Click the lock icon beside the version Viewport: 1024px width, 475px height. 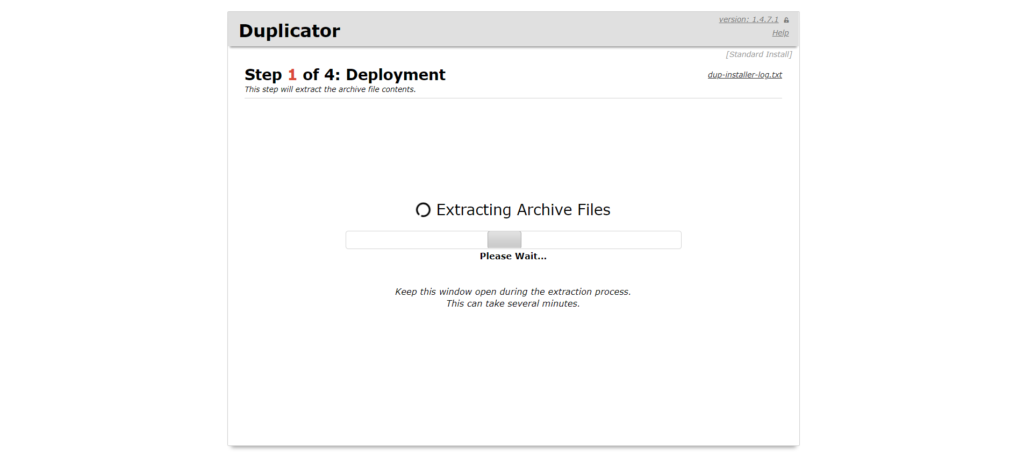coord(786,20)
